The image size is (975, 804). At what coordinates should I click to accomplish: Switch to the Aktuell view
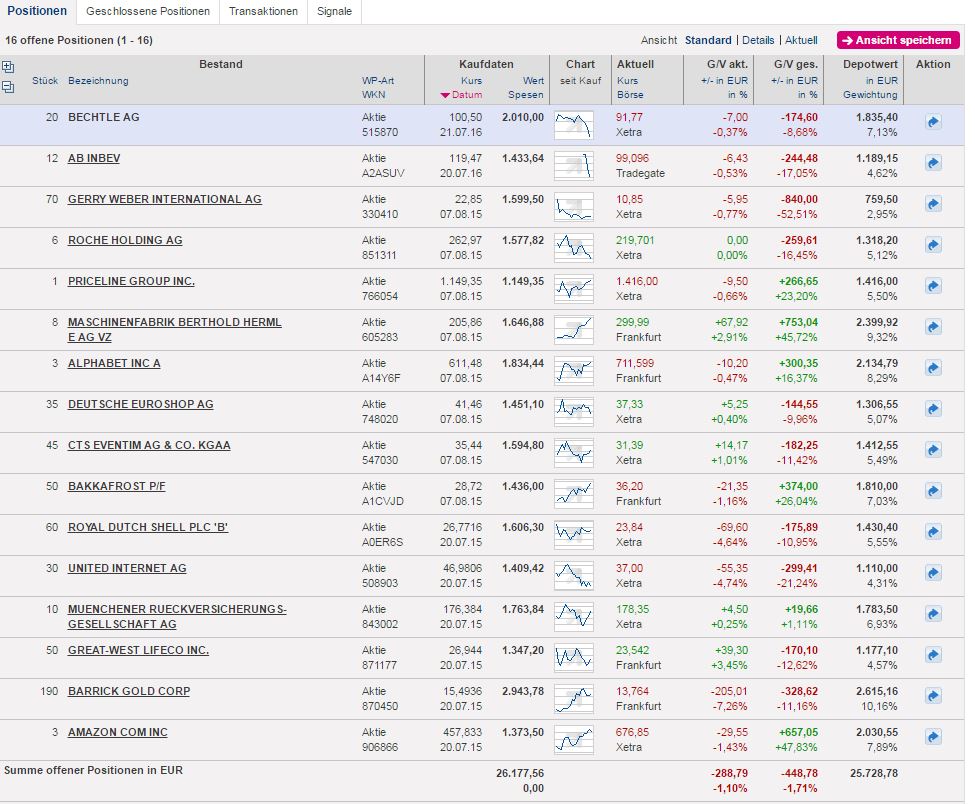pos(801,40)
